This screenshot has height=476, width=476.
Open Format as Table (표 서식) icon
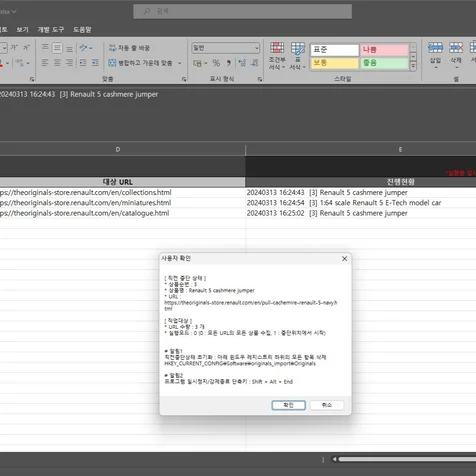(x=297, y=56)
